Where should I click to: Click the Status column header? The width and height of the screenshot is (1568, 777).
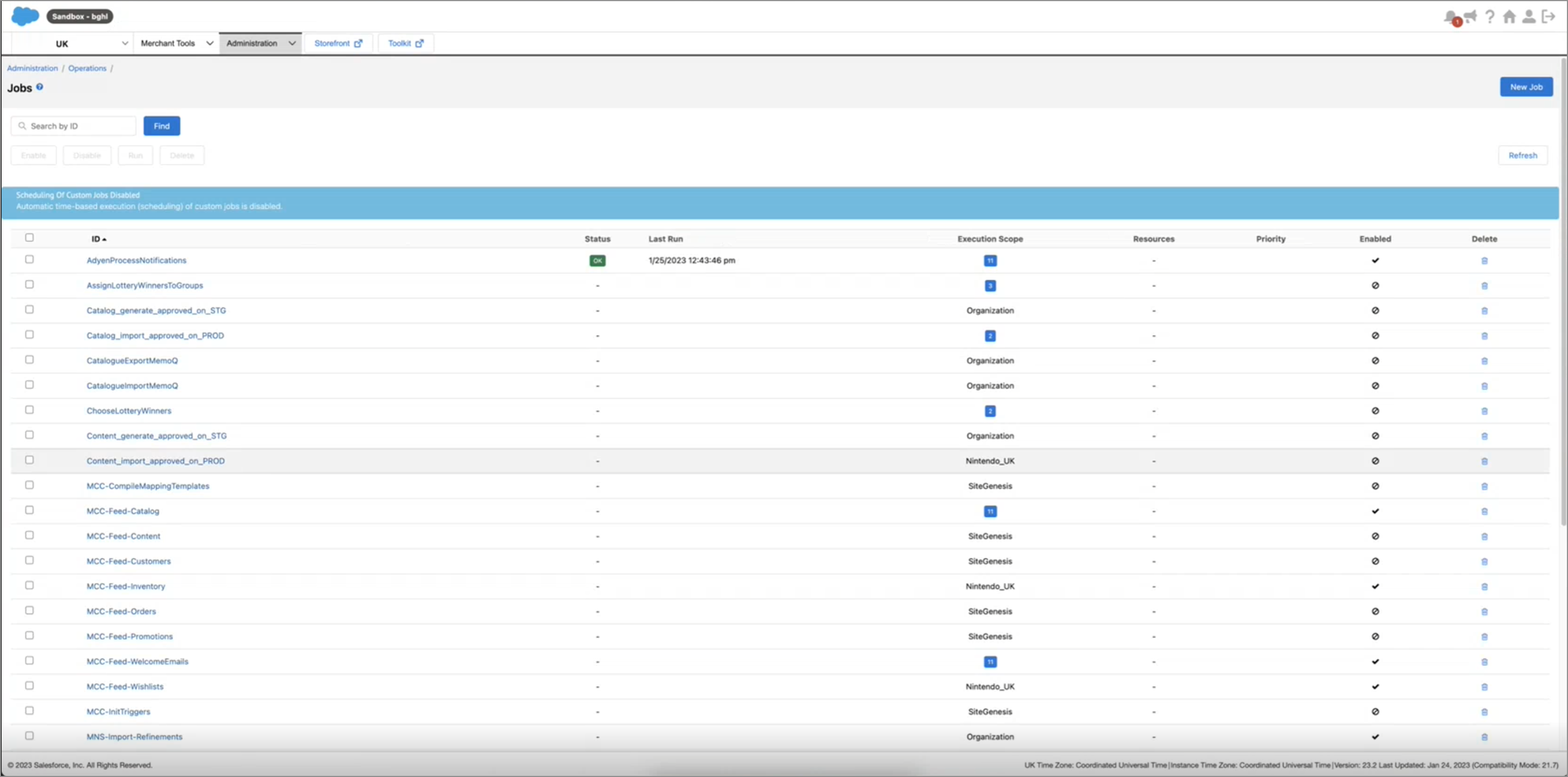pyautogui.click(x=597, y=239)
